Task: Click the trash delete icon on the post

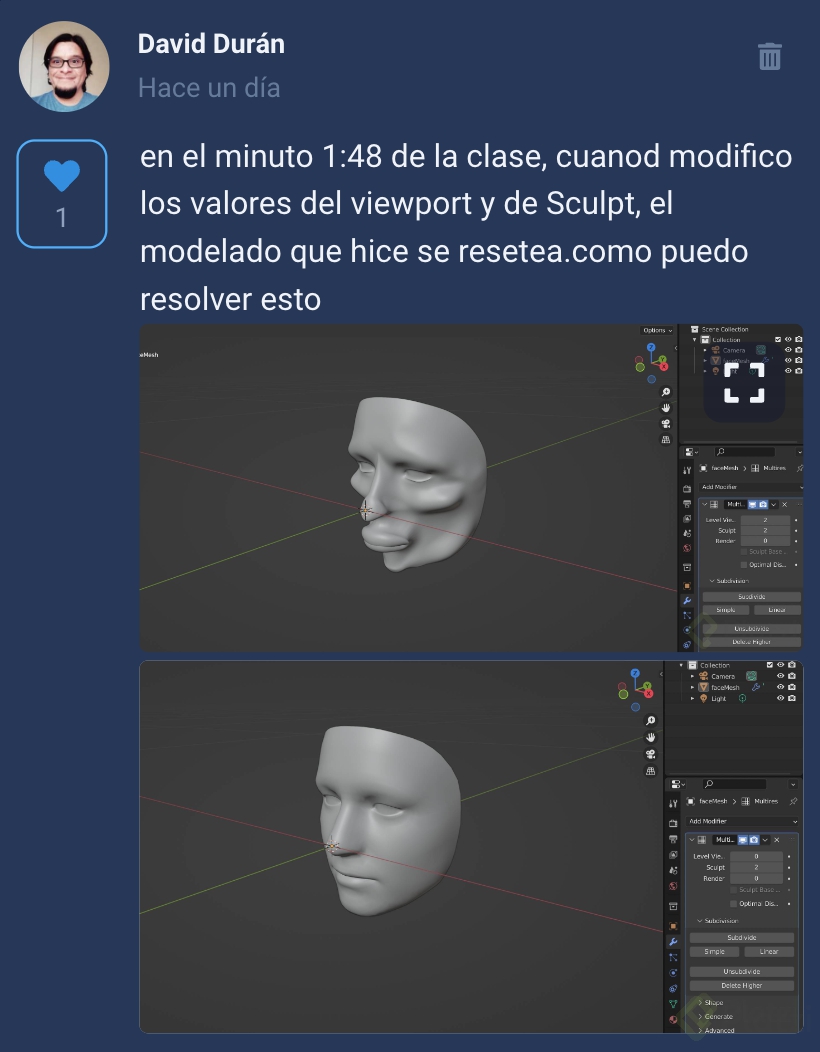Action: tap(769, 57)
